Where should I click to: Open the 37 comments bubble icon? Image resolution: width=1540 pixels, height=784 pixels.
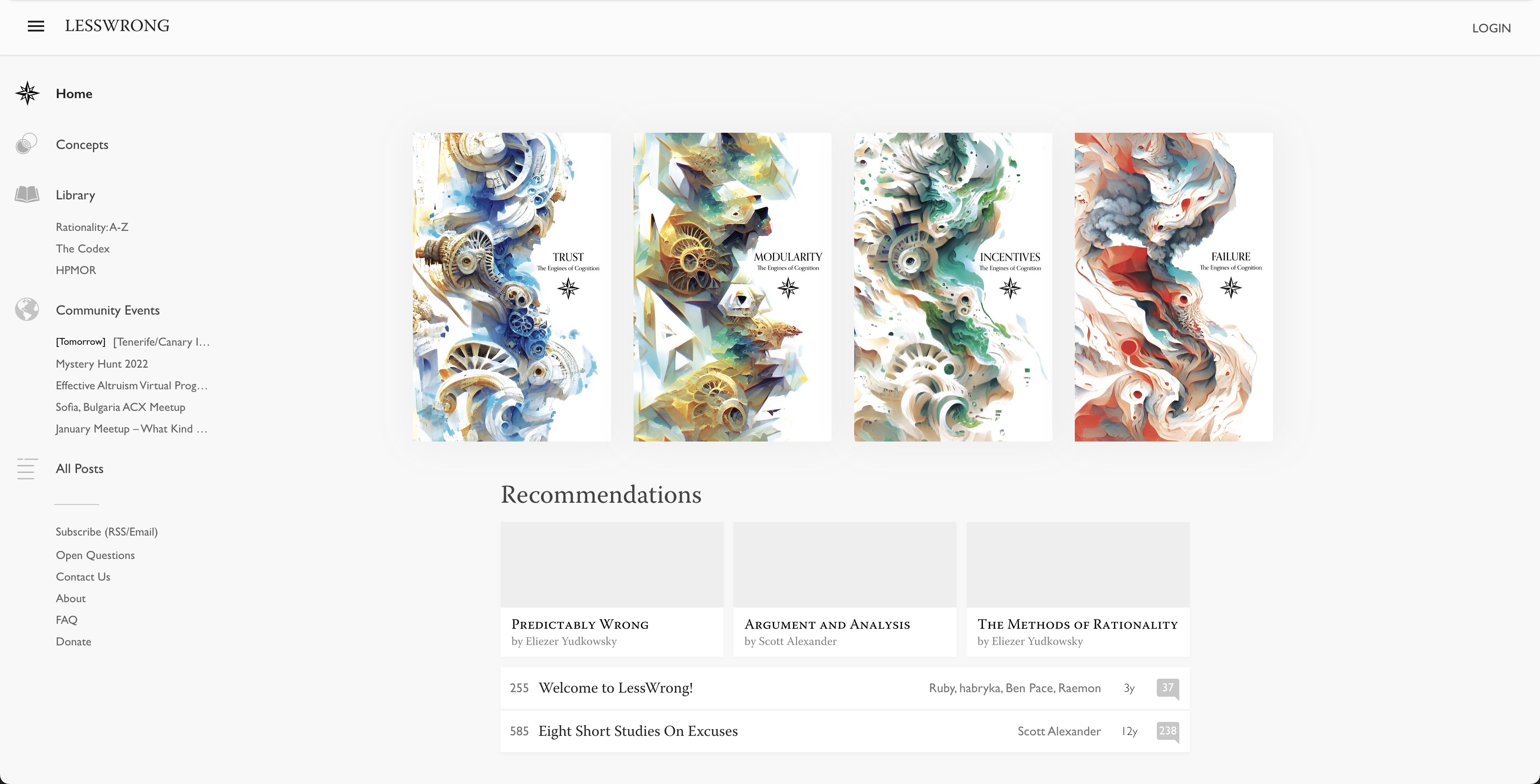click(1168, 689)
